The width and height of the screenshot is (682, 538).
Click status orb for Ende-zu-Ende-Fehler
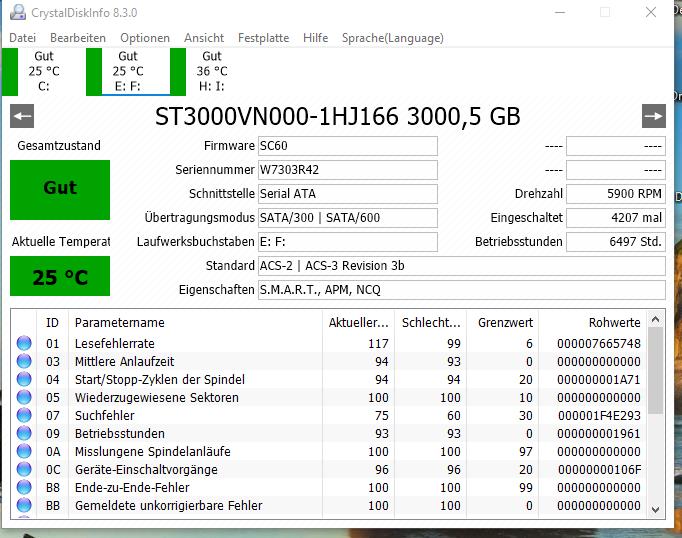point(24,488)
